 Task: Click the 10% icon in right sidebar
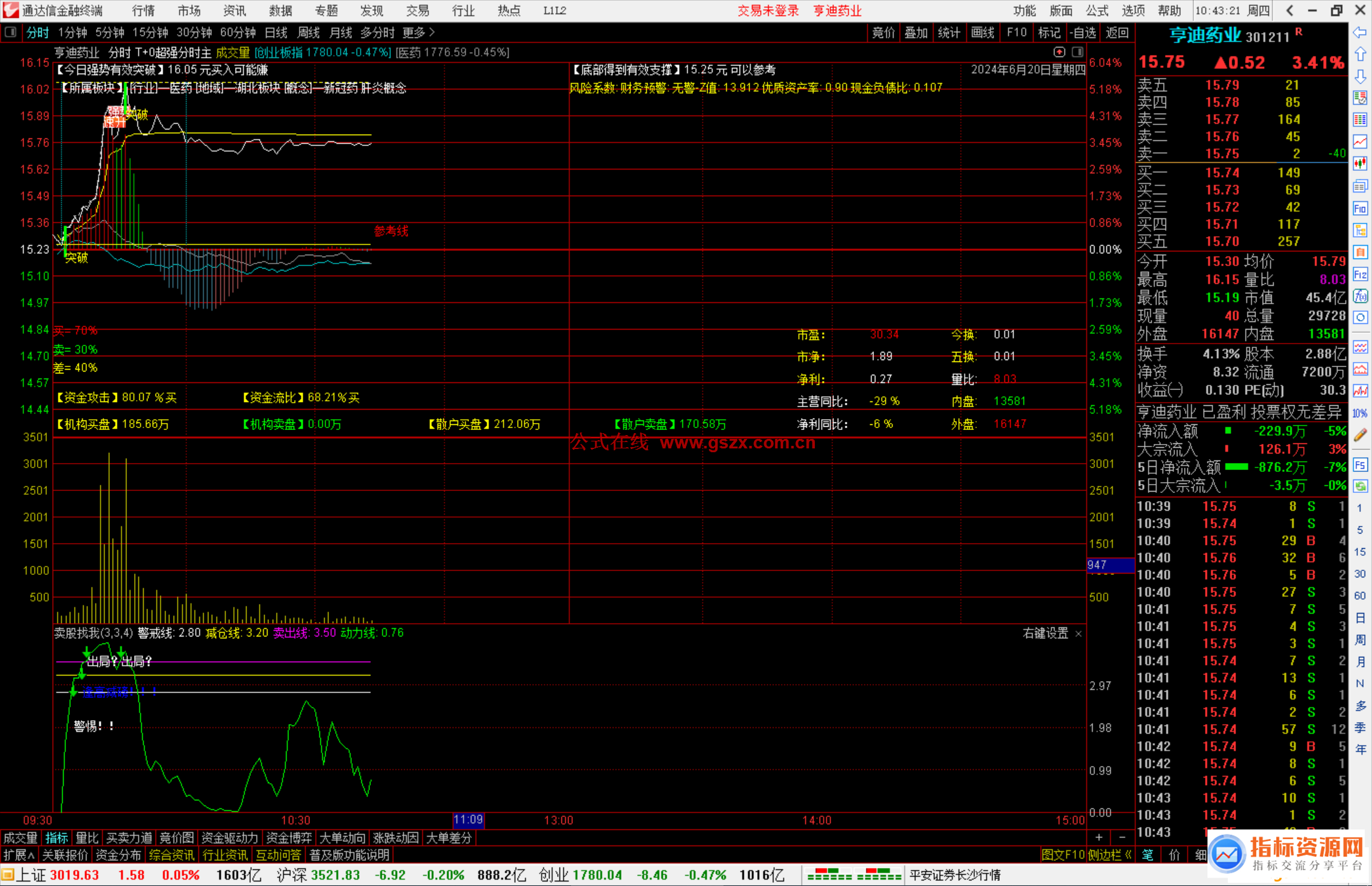(x=1360, y=413)
